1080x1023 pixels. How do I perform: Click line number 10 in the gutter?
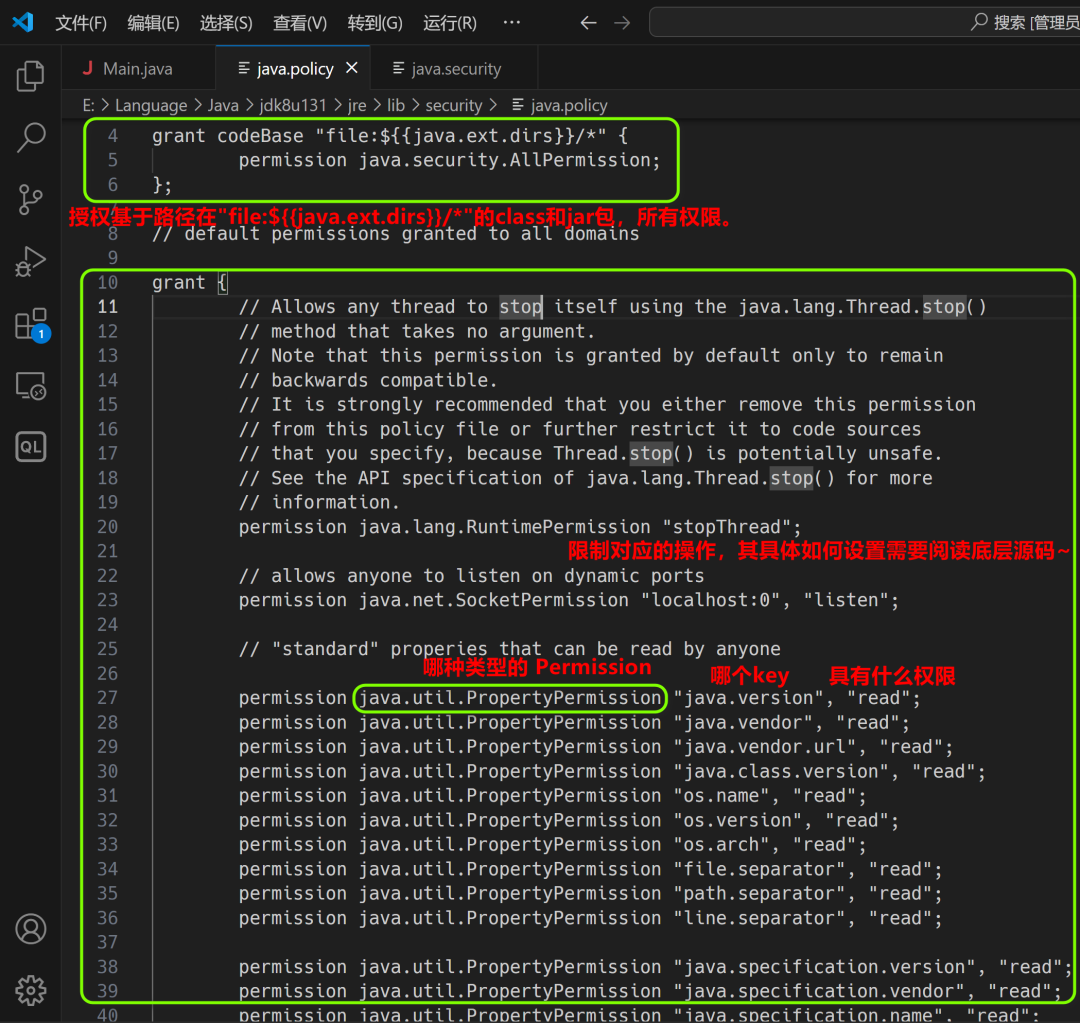tap(107, 282)
